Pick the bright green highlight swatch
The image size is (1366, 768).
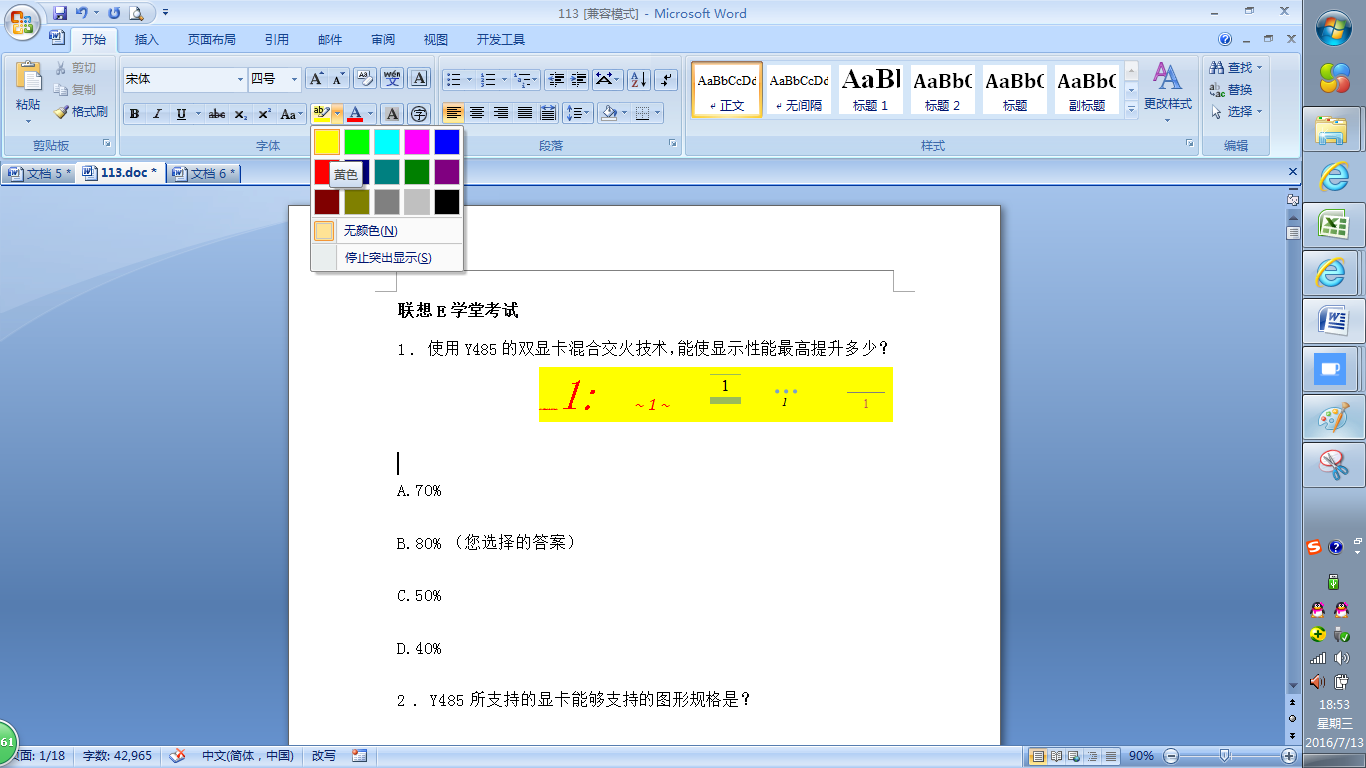coord(357,142)
